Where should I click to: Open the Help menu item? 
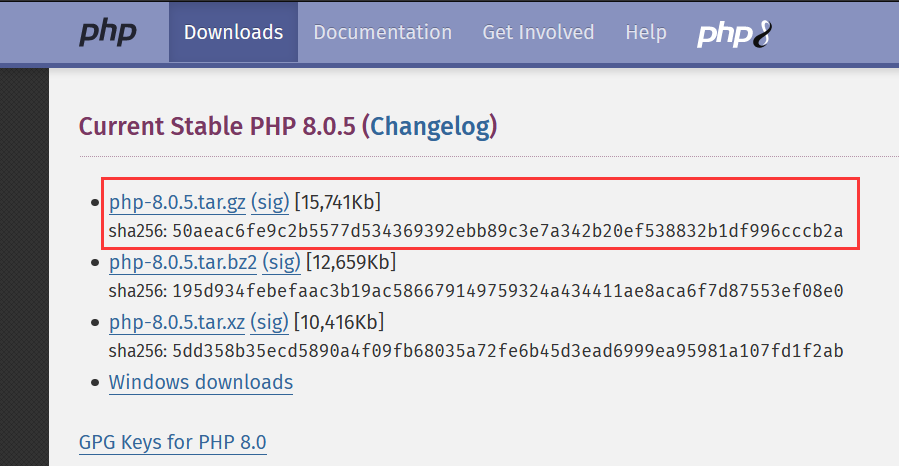(x=646, y=32)
